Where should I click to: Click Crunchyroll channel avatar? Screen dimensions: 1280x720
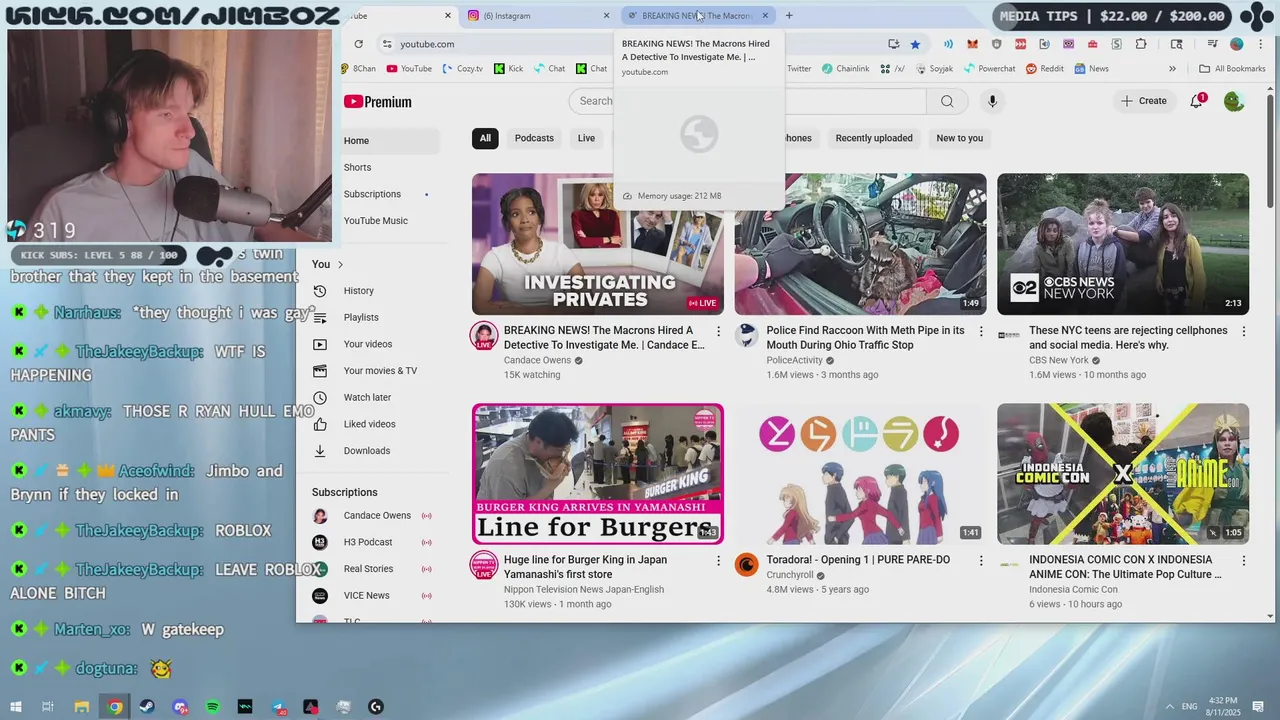point(747,565)
